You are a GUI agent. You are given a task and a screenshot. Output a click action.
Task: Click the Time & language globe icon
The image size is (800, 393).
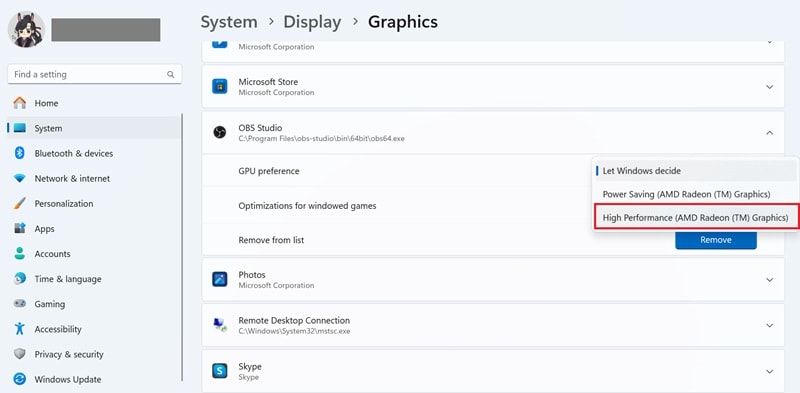click(x=19, y=279)
